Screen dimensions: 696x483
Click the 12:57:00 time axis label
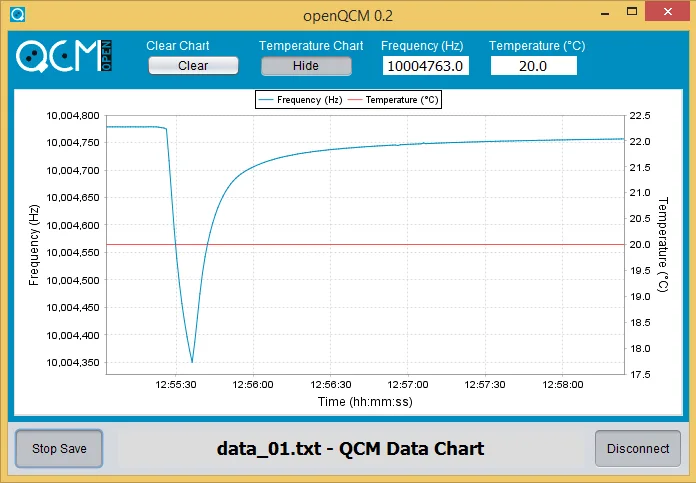[408, 384]
